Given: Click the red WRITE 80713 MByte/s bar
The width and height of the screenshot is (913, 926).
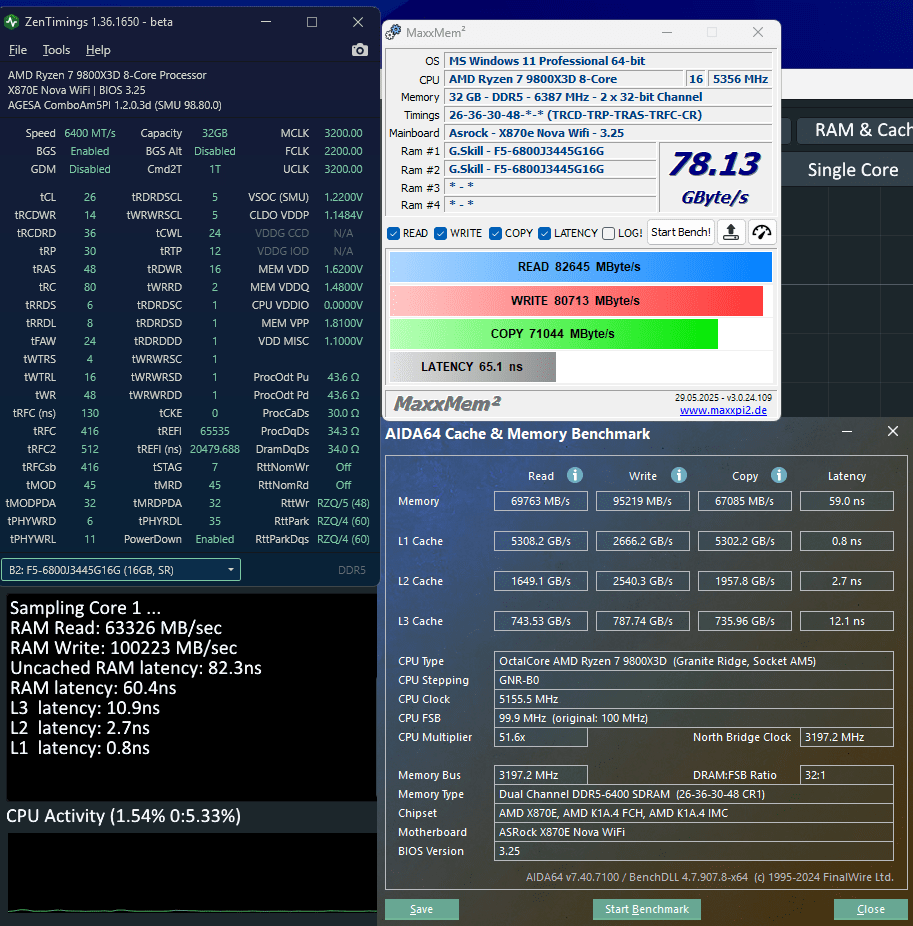Looking at the screenshot, I should click(x=576, y=301).
